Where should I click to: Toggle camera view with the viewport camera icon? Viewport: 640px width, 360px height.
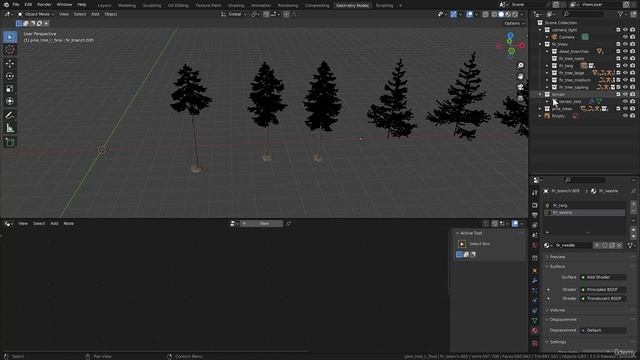(520, 87)
